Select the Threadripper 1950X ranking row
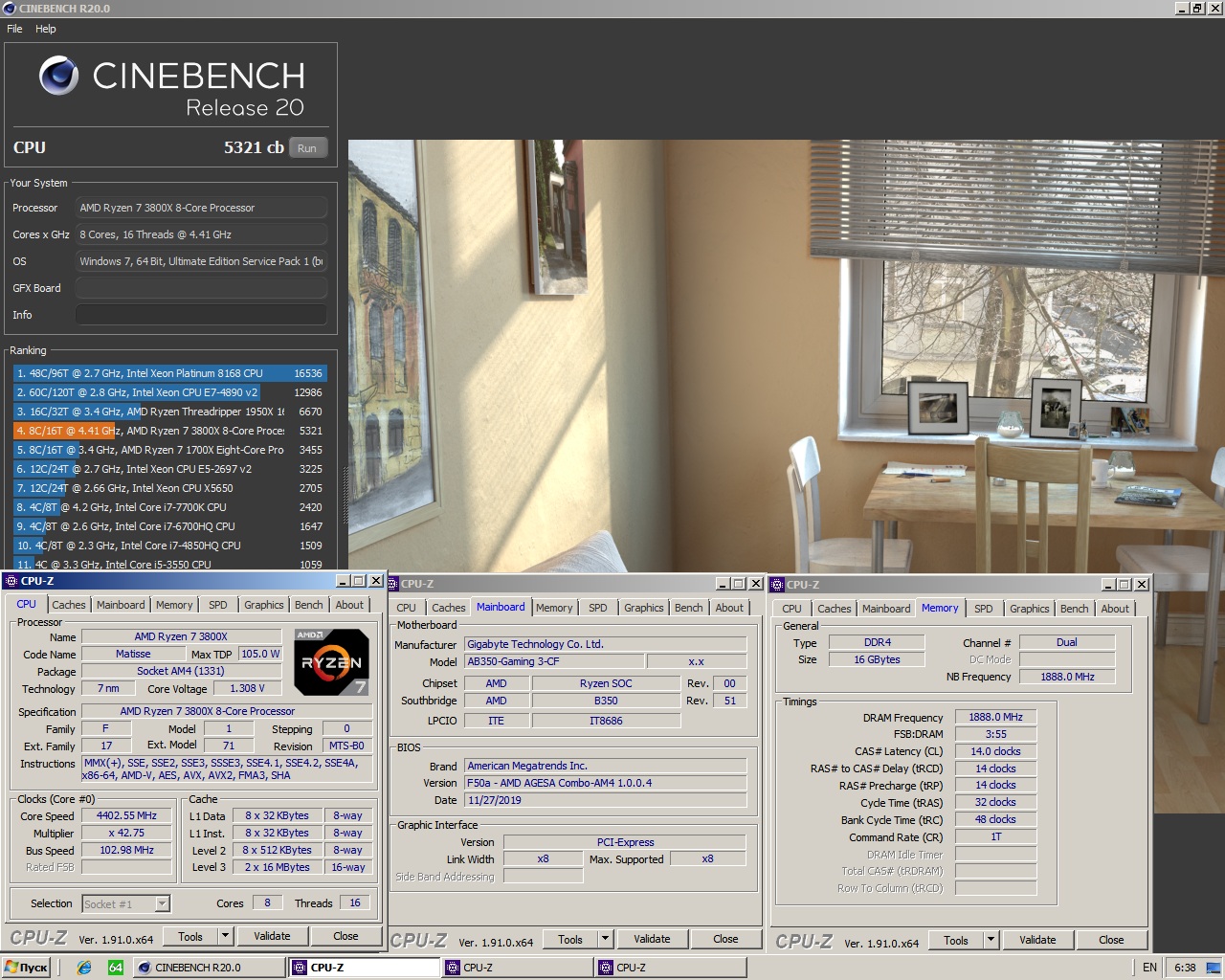Image resolution: width=1225 pixels, height=980 pixels. click(170, 412)
